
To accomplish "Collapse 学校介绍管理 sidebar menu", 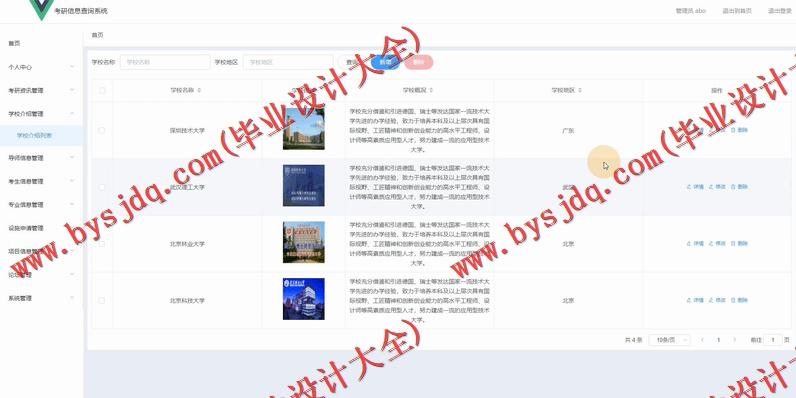I will 41,114.
